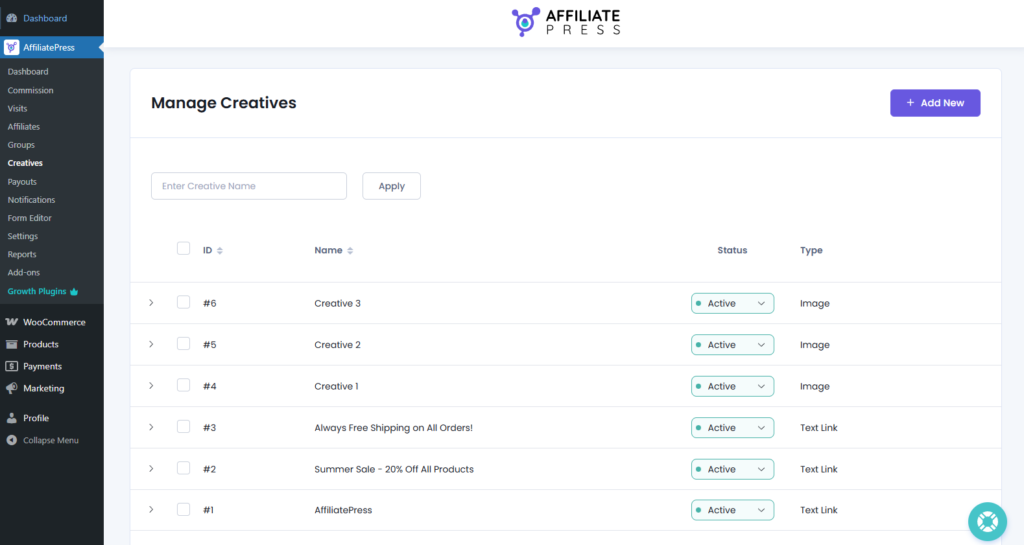The height and width of the screenshot is (545, 1024).
Task: Click the Apply filter button
Action: tap(391, 186)
